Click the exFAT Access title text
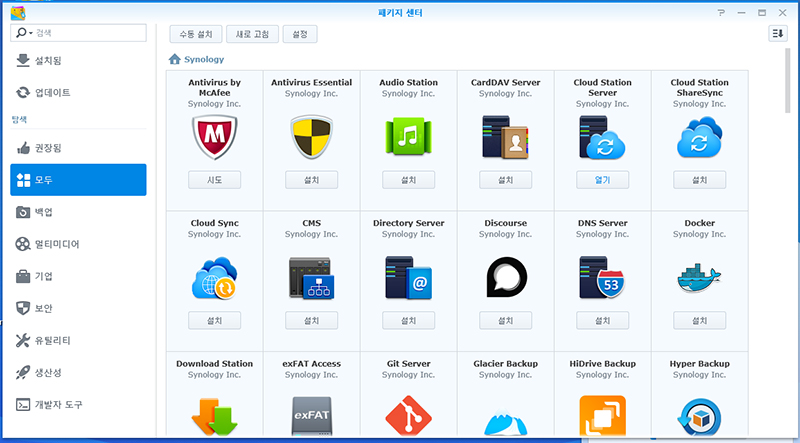 click(311, 364)
